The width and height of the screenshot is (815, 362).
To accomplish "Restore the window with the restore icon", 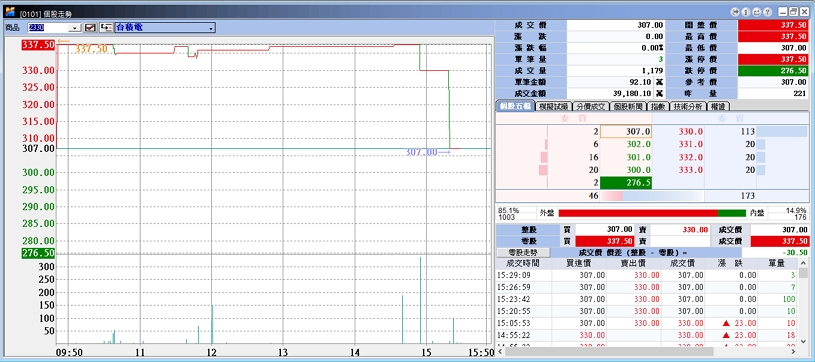I will pyautogui.click(x=793, y=11).
